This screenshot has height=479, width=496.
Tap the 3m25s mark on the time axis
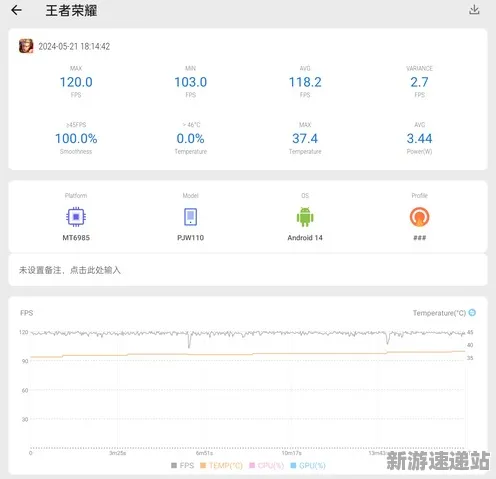click(118, 453)
